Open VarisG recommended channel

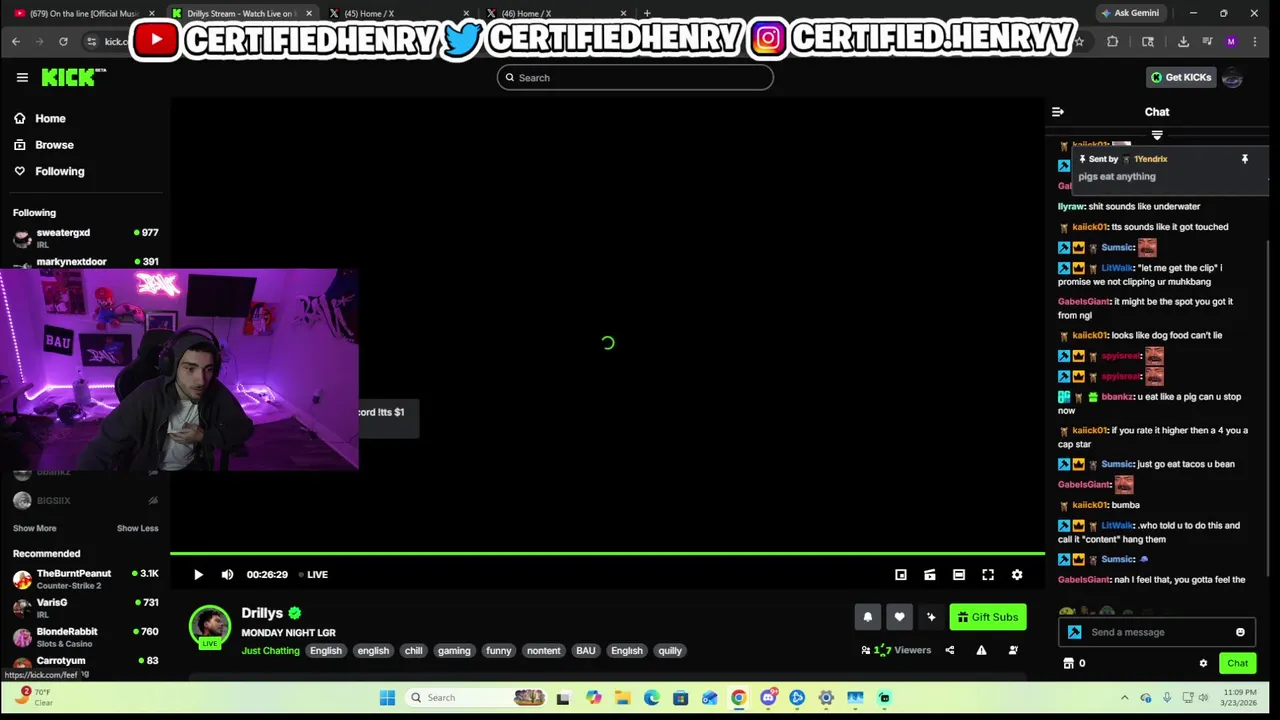point(85,608)
